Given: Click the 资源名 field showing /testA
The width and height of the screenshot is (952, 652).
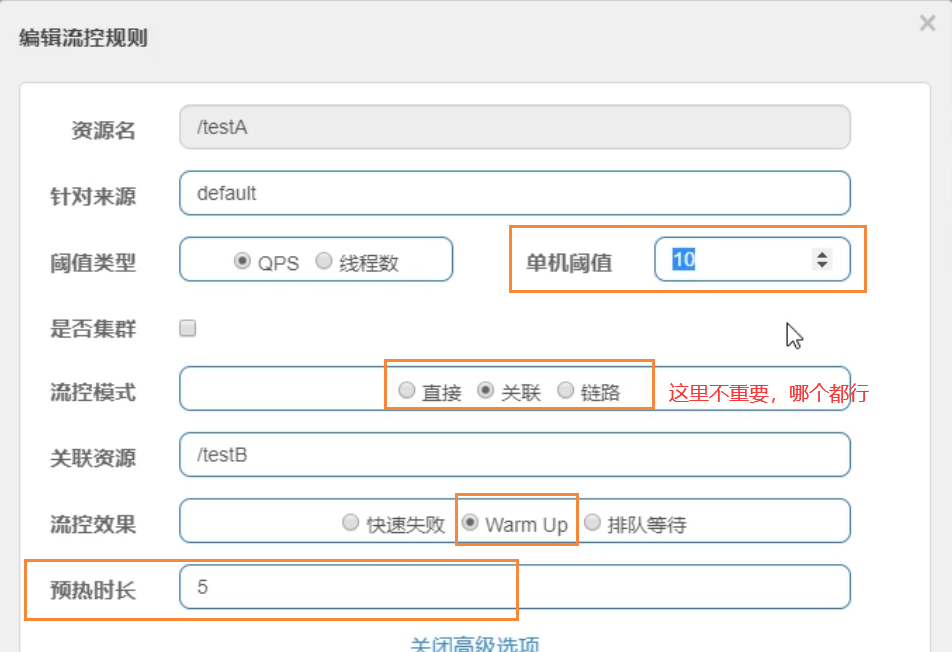Looking at the screenshot, I should [514, 127].
